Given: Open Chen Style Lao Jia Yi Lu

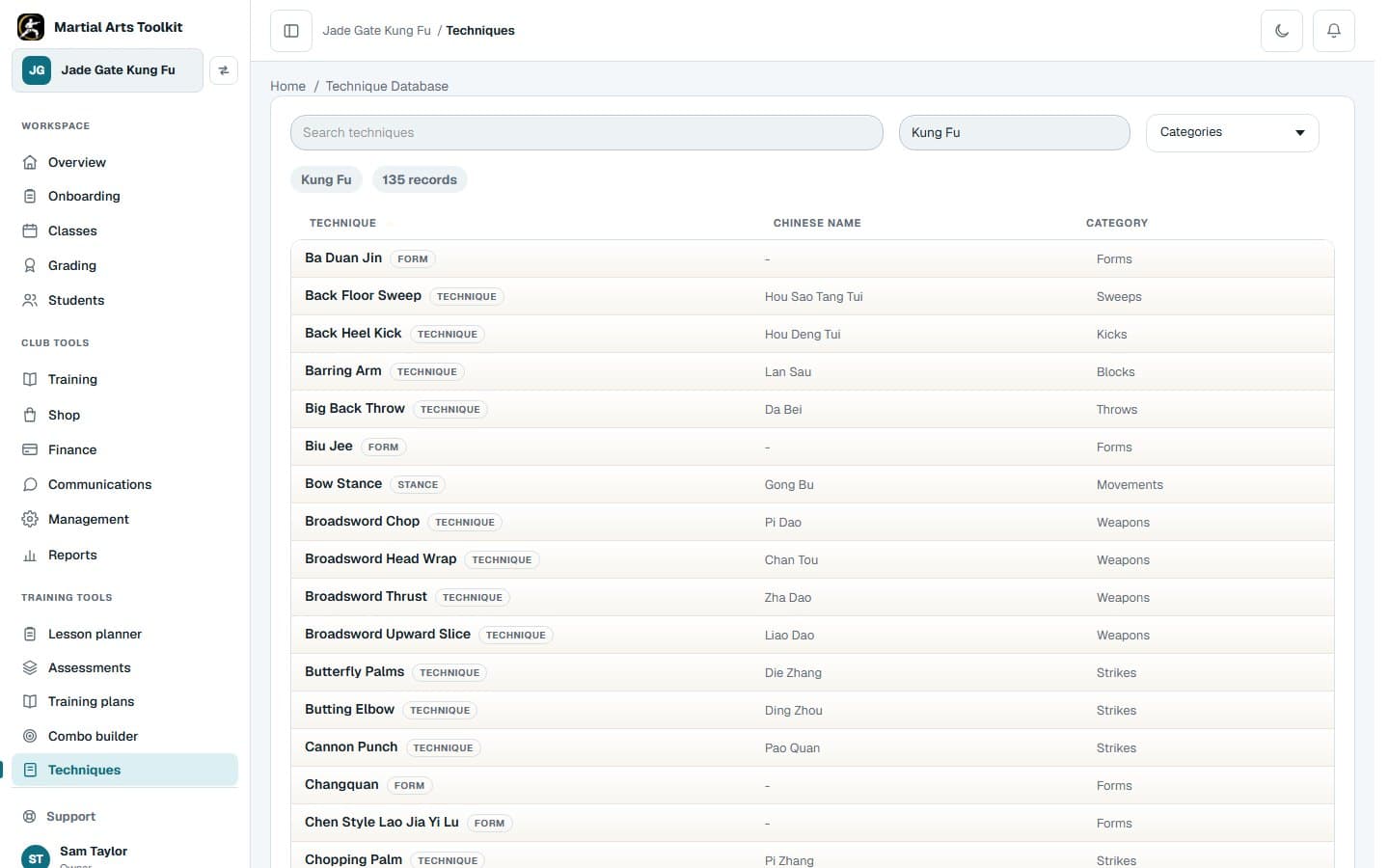Looking at the screenshot, I should point(812,823).
